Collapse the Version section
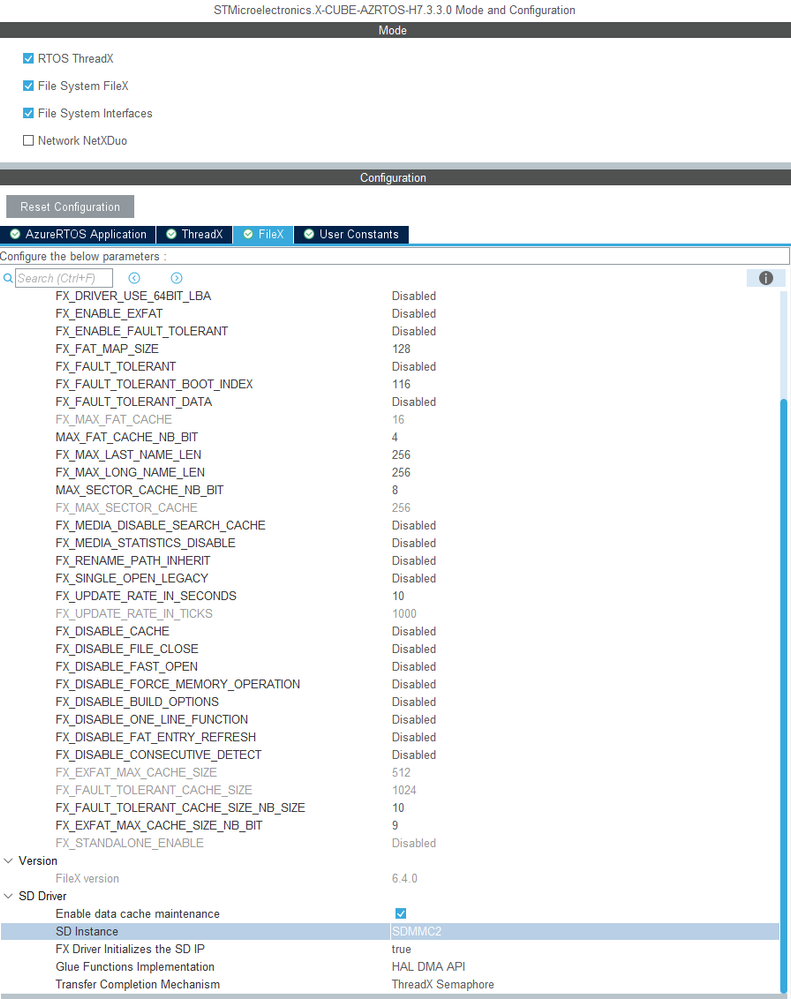The width and height of the screenshot is (791, 999). click(x=8, y=861)
